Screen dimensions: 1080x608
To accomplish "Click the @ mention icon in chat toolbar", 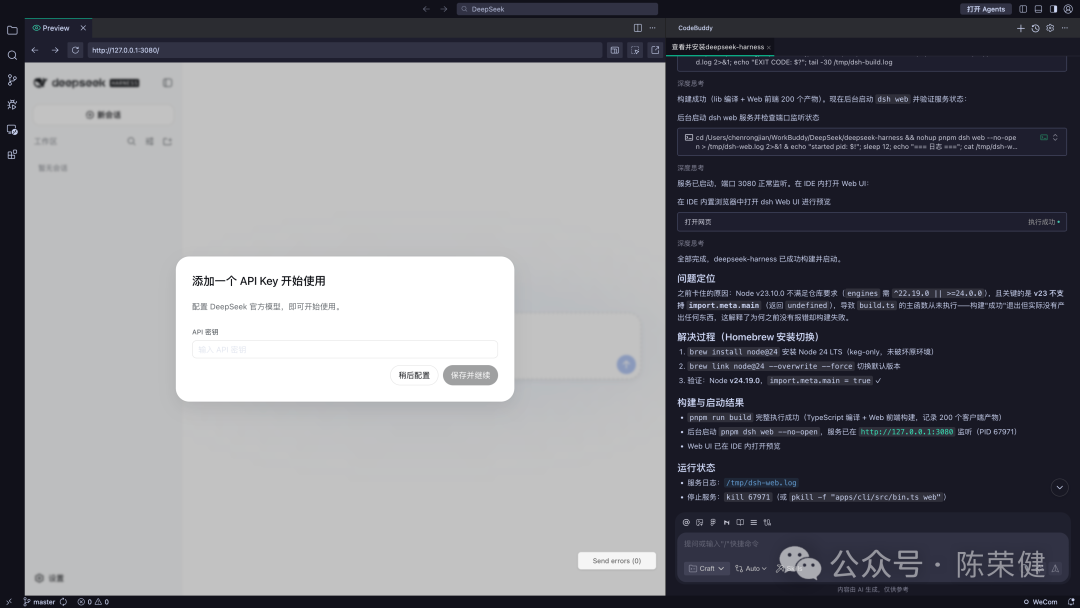I will (686, 523).
